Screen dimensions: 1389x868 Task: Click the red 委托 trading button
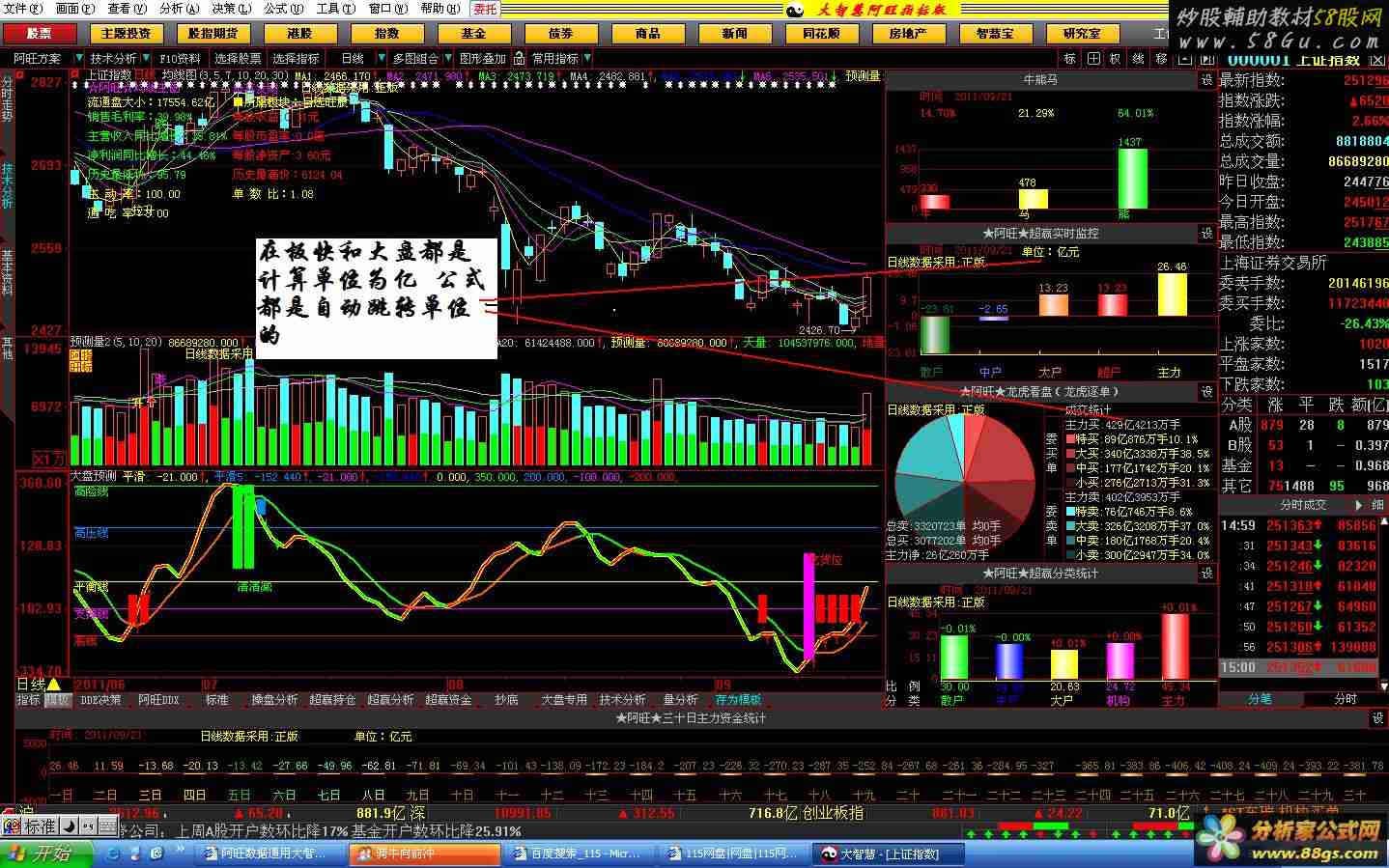tap(485, 9)
